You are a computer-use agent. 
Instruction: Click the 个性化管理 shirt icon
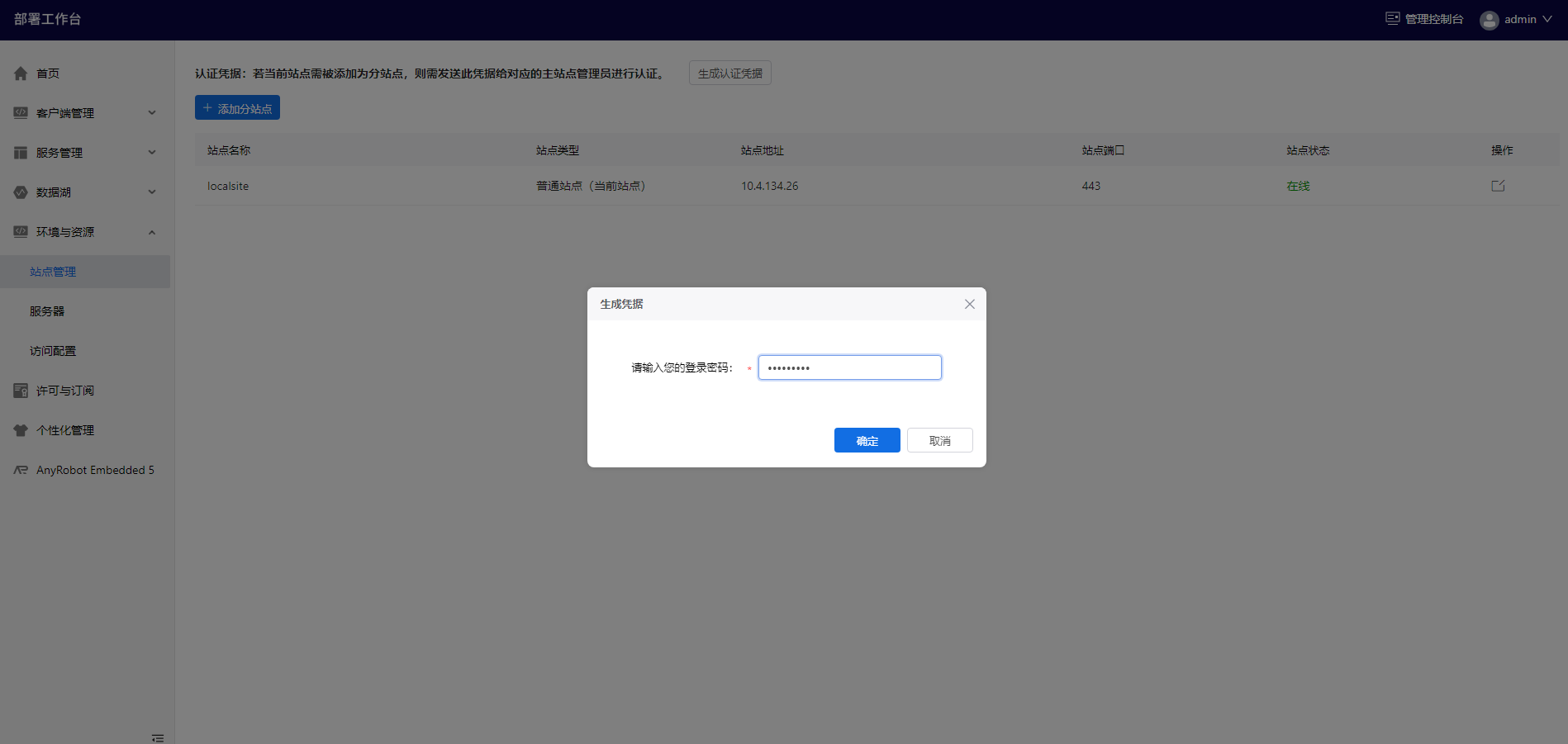21,430
